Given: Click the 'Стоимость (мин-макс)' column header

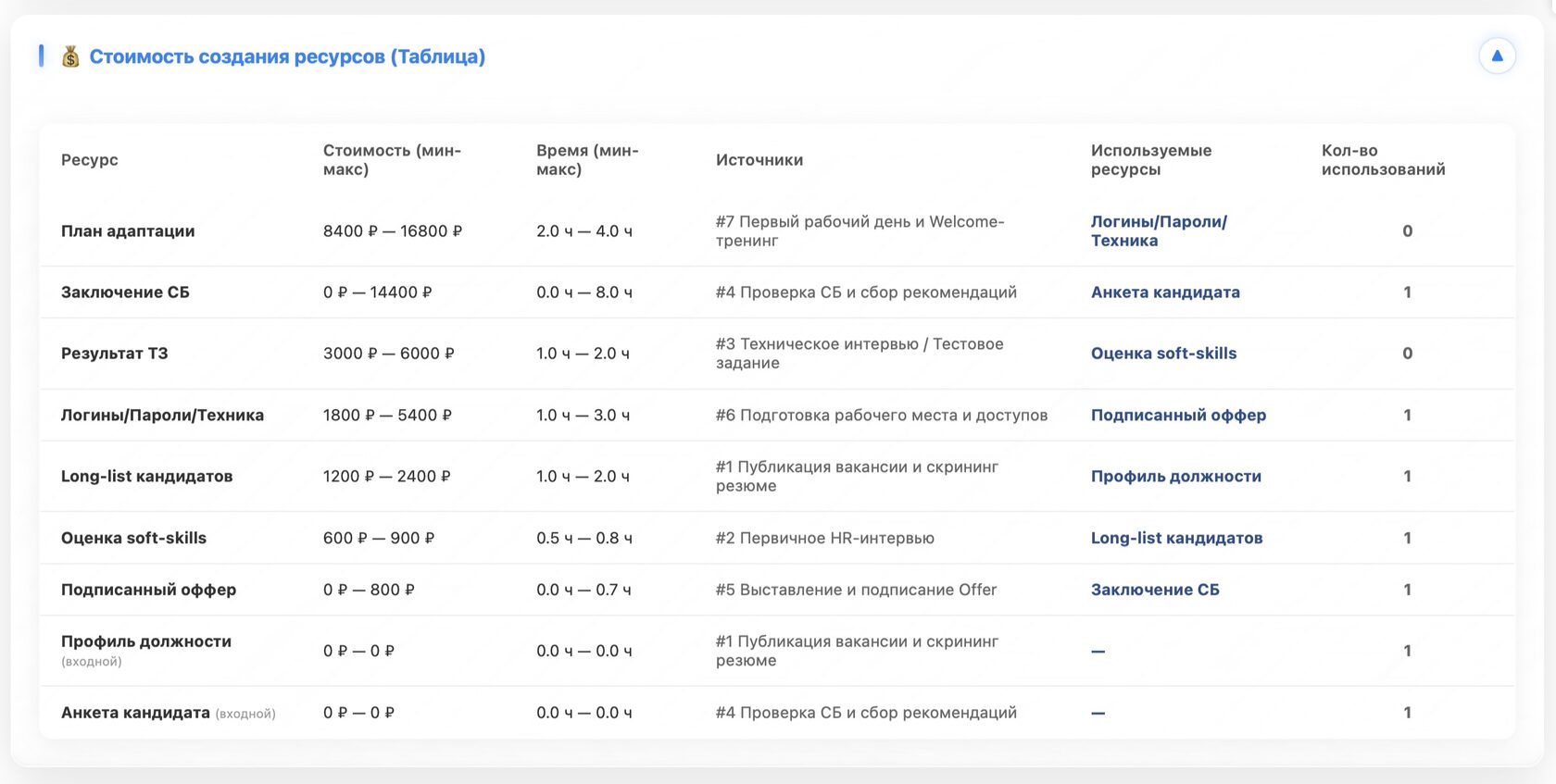Looking at the screenshot, I should (392, 159).
